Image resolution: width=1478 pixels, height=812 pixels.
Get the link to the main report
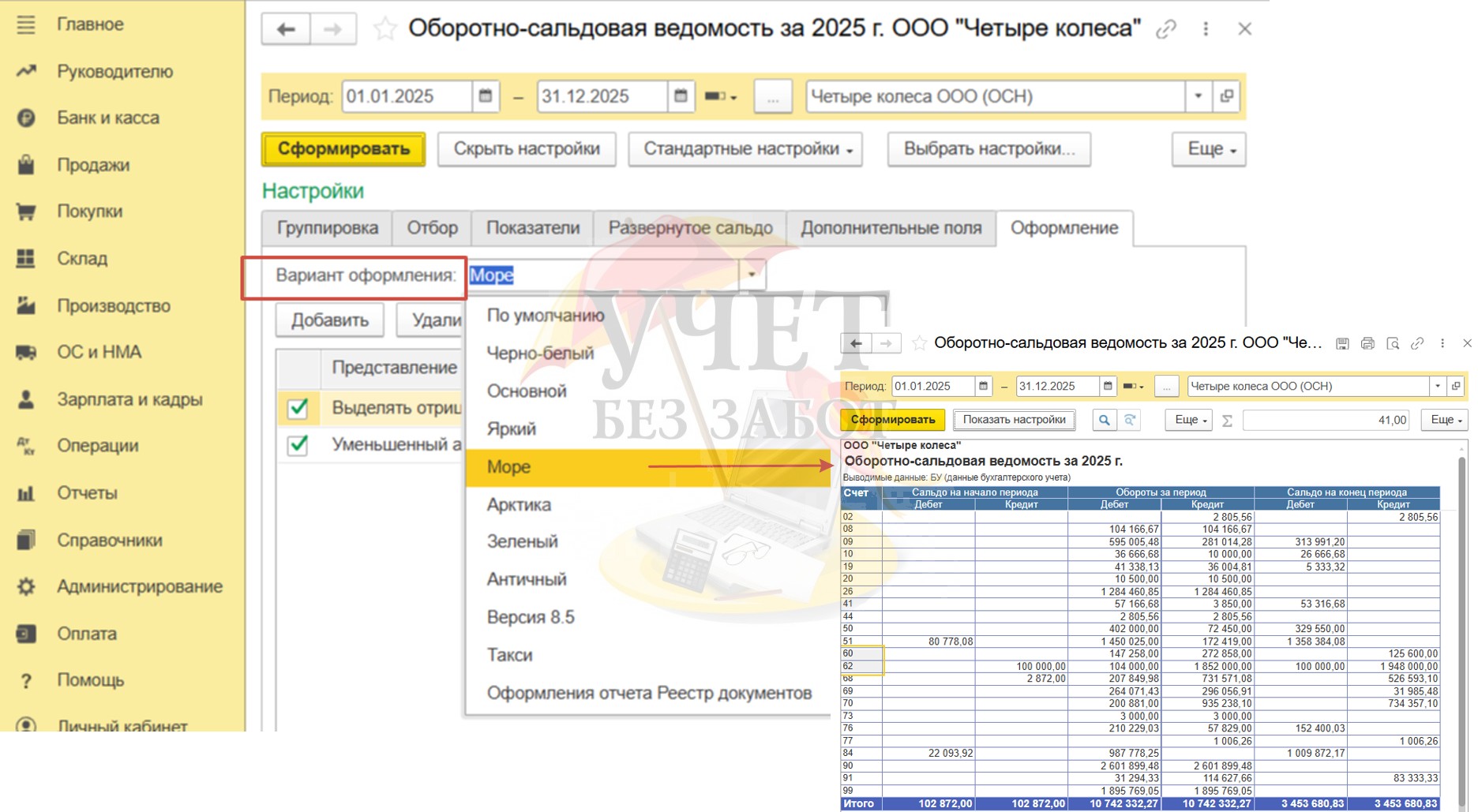1166,29
